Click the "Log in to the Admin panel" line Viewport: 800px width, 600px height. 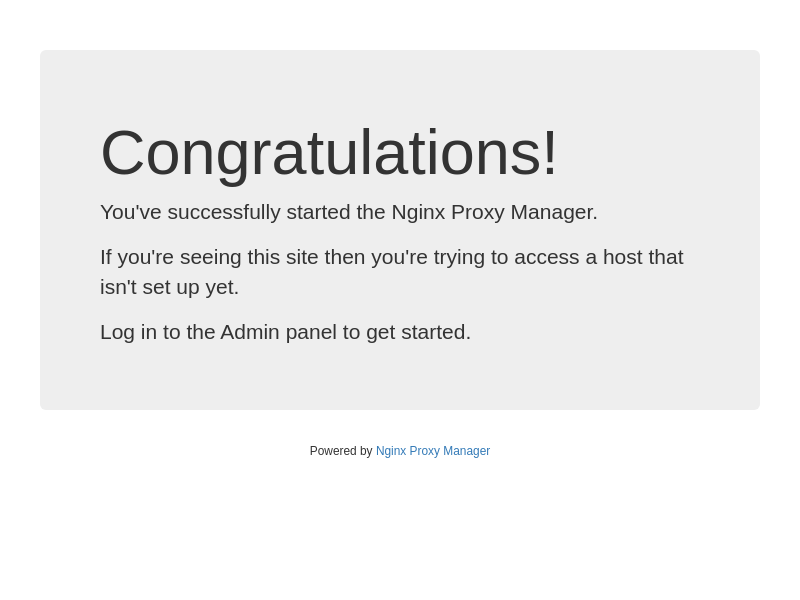tap(285, 332)
